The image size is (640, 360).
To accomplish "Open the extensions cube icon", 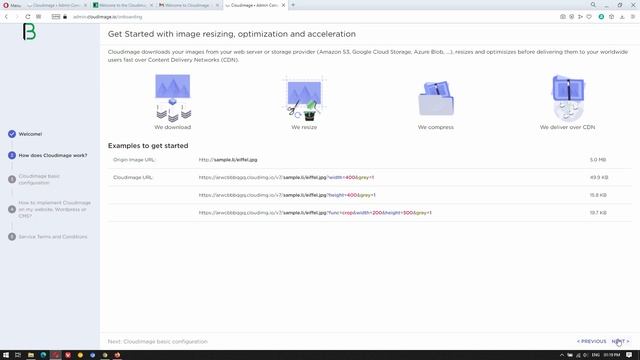I will (611, 17).
